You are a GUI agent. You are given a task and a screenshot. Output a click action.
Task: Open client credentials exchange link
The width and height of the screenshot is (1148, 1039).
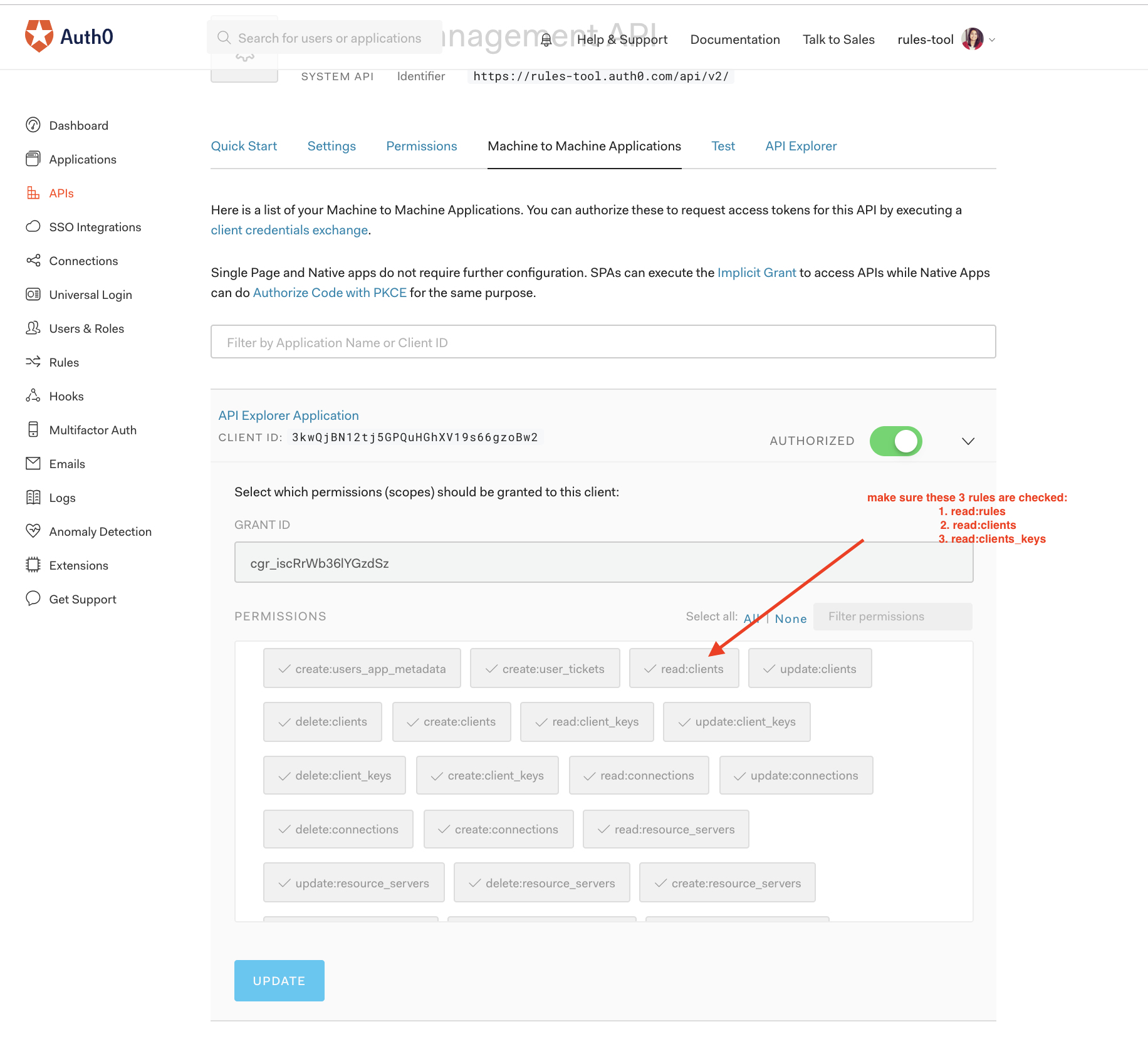pos(290,230)
